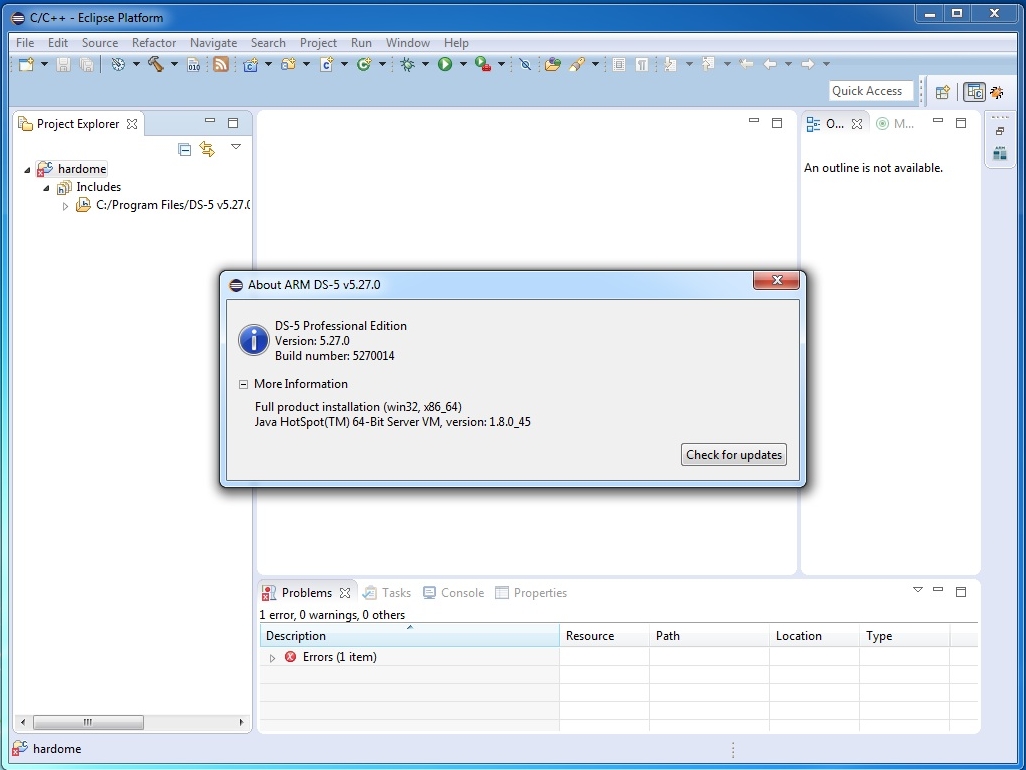The height and width of the screenshot is (770, 1026).
Task: Expand the C:/Program Files/DS-5 include folder
Action: pyautogui.click(x=65, y=206)
